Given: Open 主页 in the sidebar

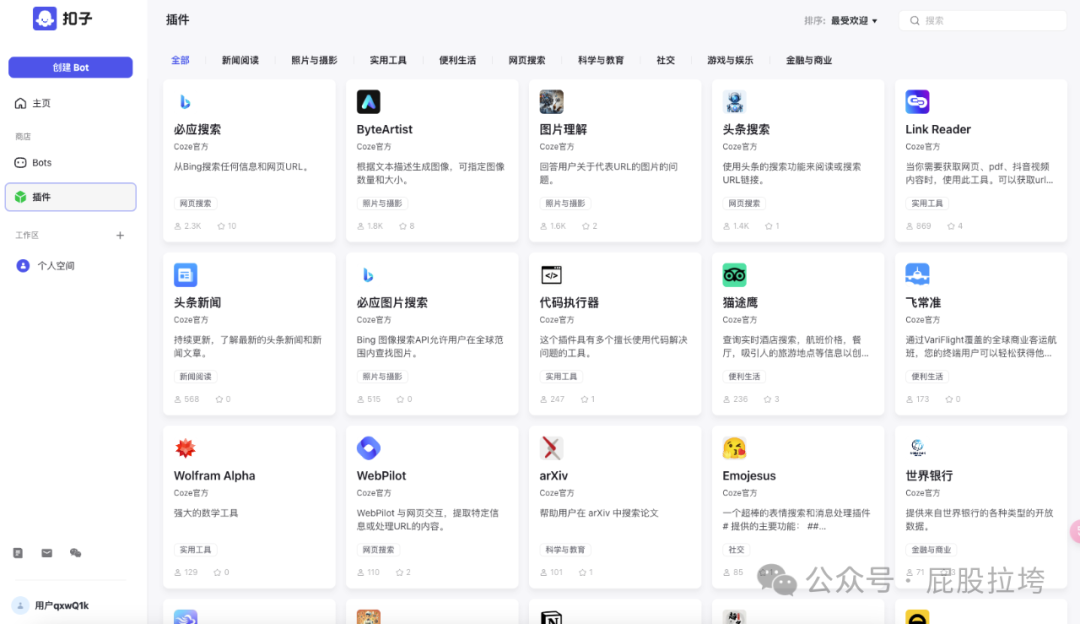Looking at the screenshot, I should pyautogui.click(x=70, y=103).
